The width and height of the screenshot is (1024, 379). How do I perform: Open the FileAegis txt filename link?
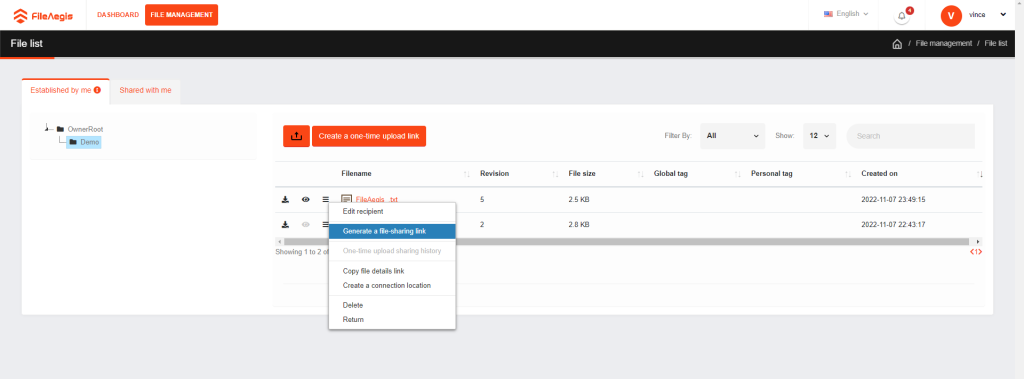pos(377,199)
